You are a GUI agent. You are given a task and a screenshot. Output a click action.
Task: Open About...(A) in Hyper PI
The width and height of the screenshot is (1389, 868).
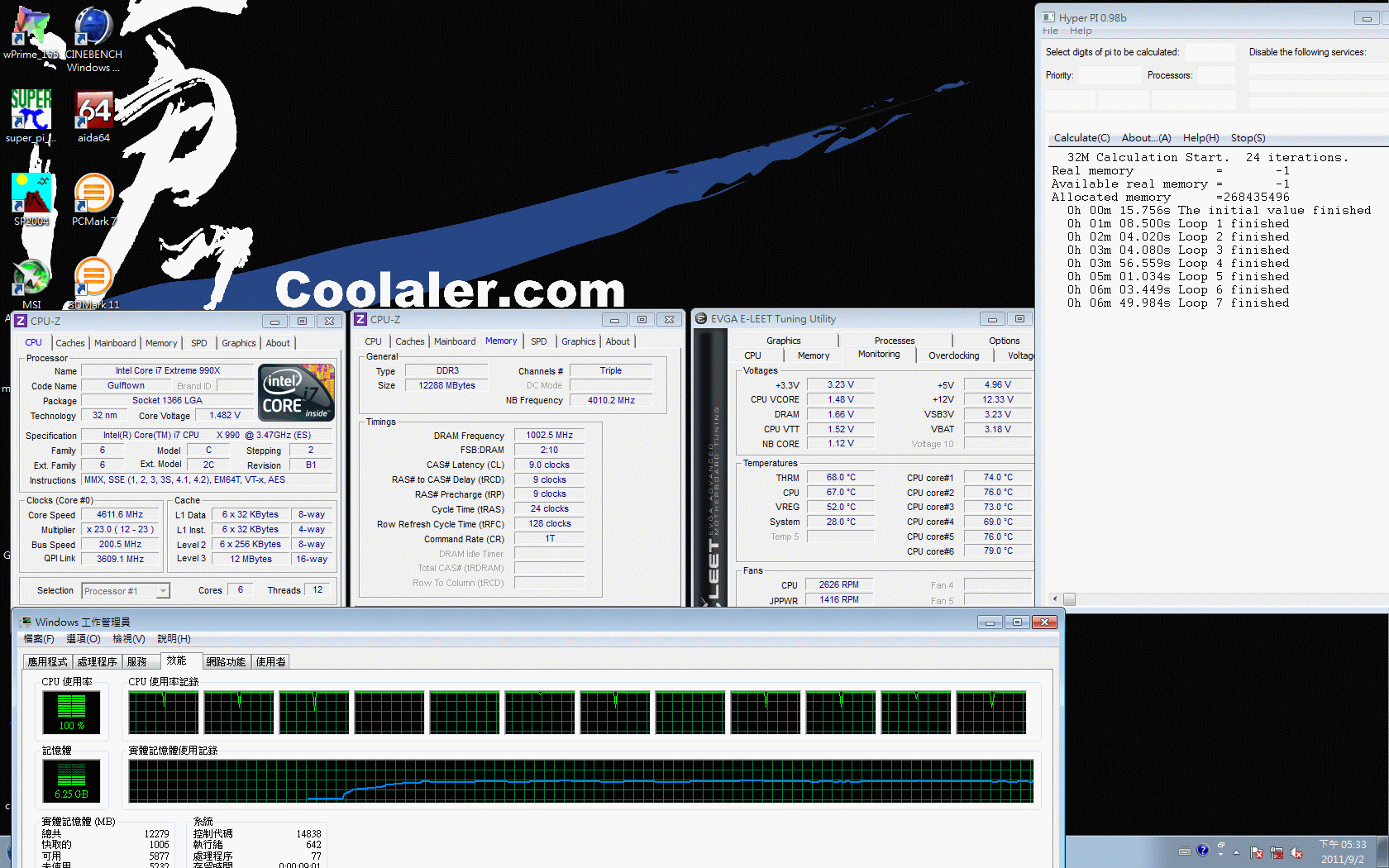(1146, 138)
